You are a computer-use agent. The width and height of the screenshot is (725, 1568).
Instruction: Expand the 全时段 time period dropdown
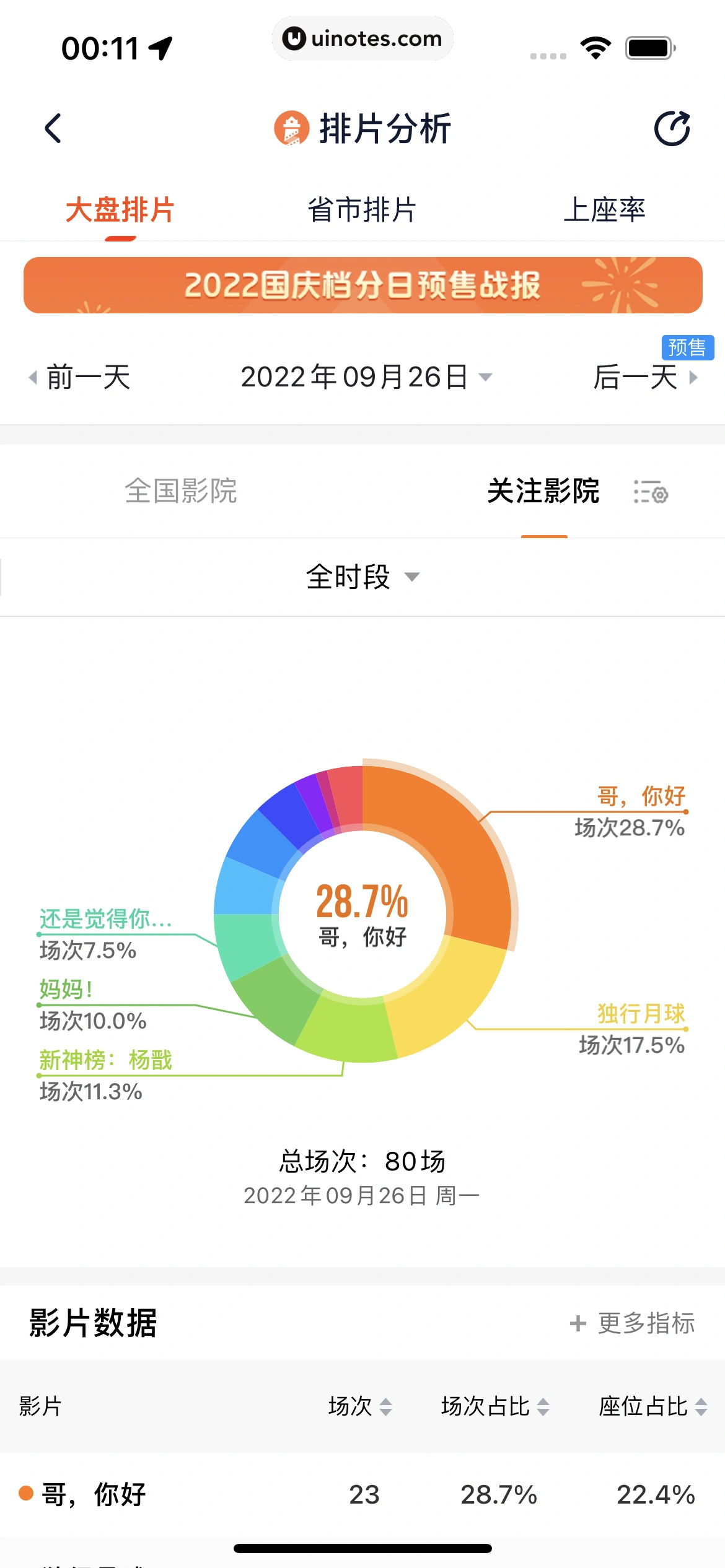(x=362, y=577)
